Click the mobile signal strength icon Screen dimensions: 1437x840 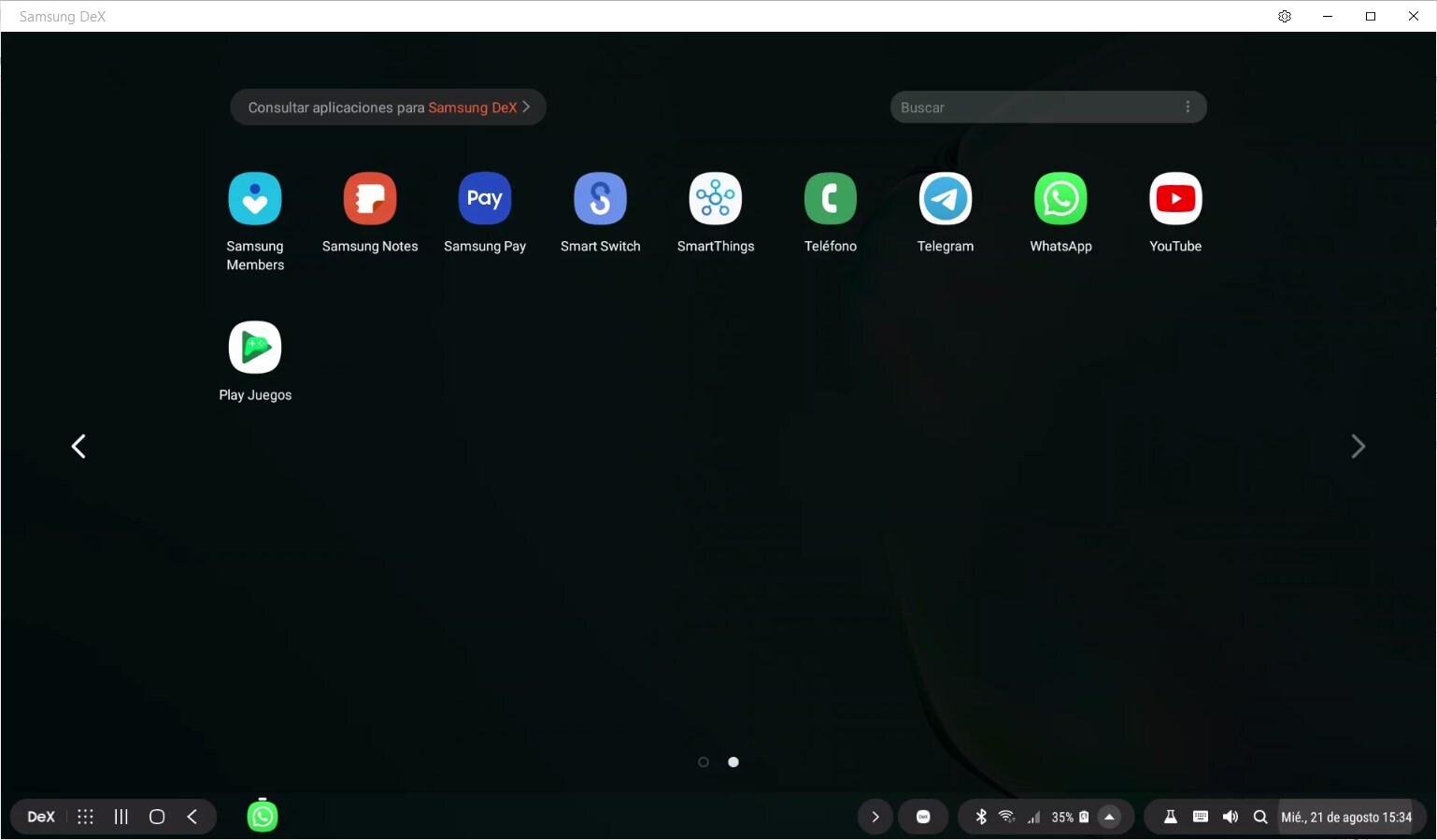(1033, 818)
